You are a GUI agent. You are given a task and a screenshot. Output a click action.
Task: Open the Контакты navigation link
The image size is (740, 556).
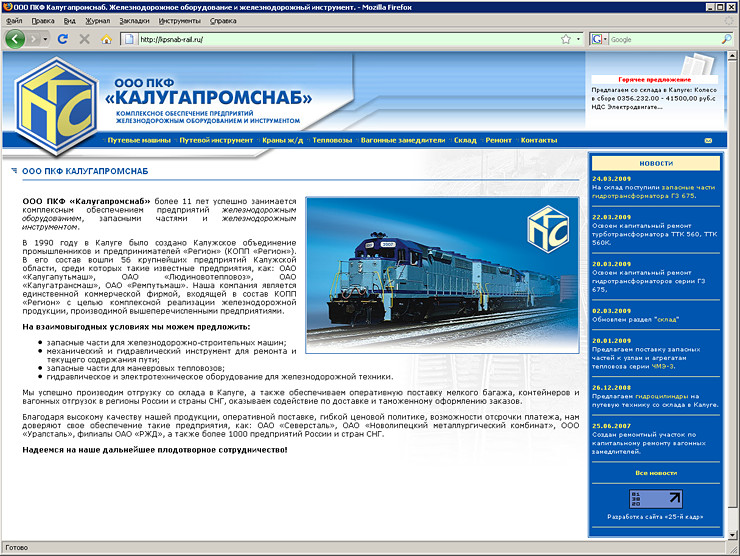(x=539, y=140)
